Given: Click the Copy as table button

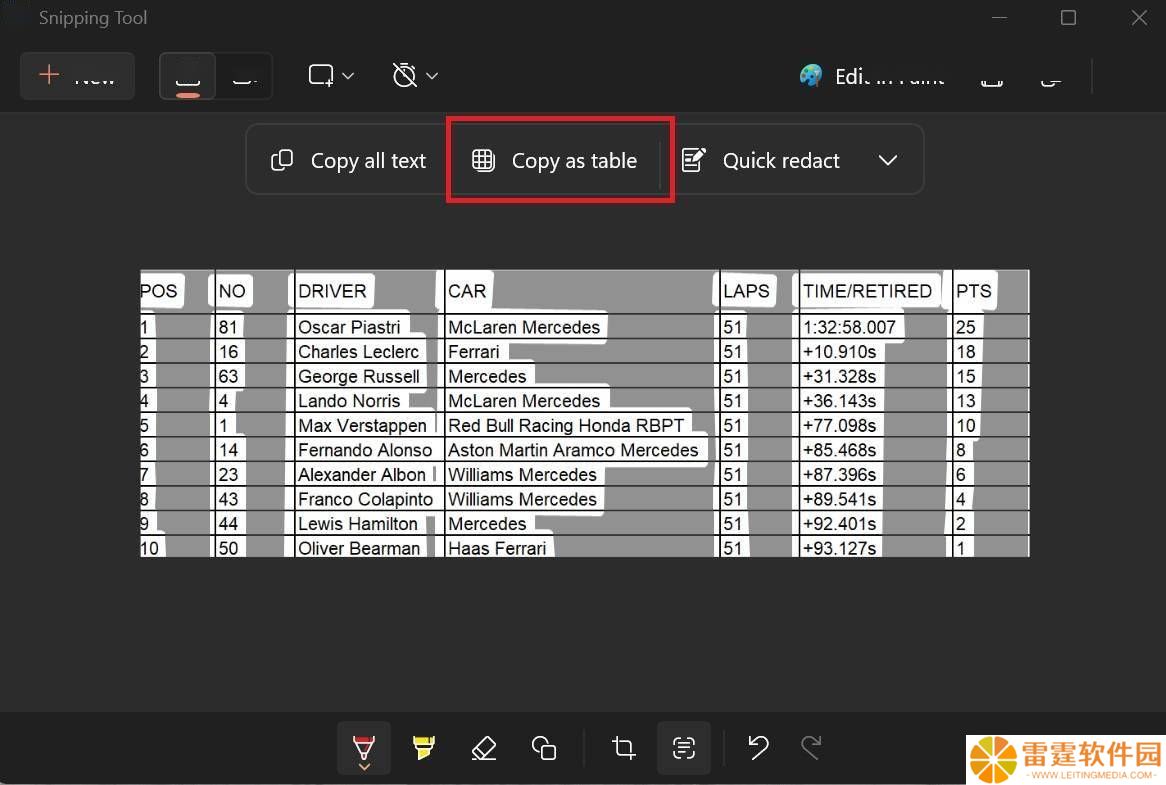Looking at the screenshot, I should click(x=555, y=160).
